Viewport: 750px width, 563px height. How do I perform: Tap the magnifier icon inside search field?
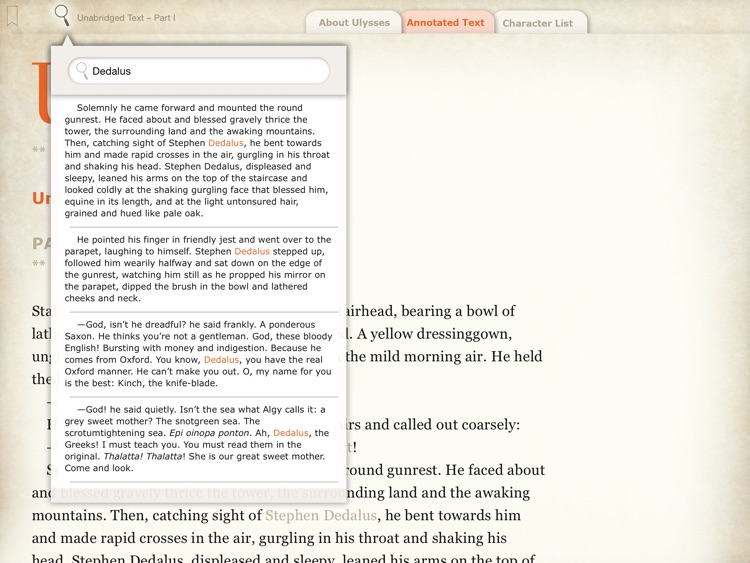click(x=82, y=71)
